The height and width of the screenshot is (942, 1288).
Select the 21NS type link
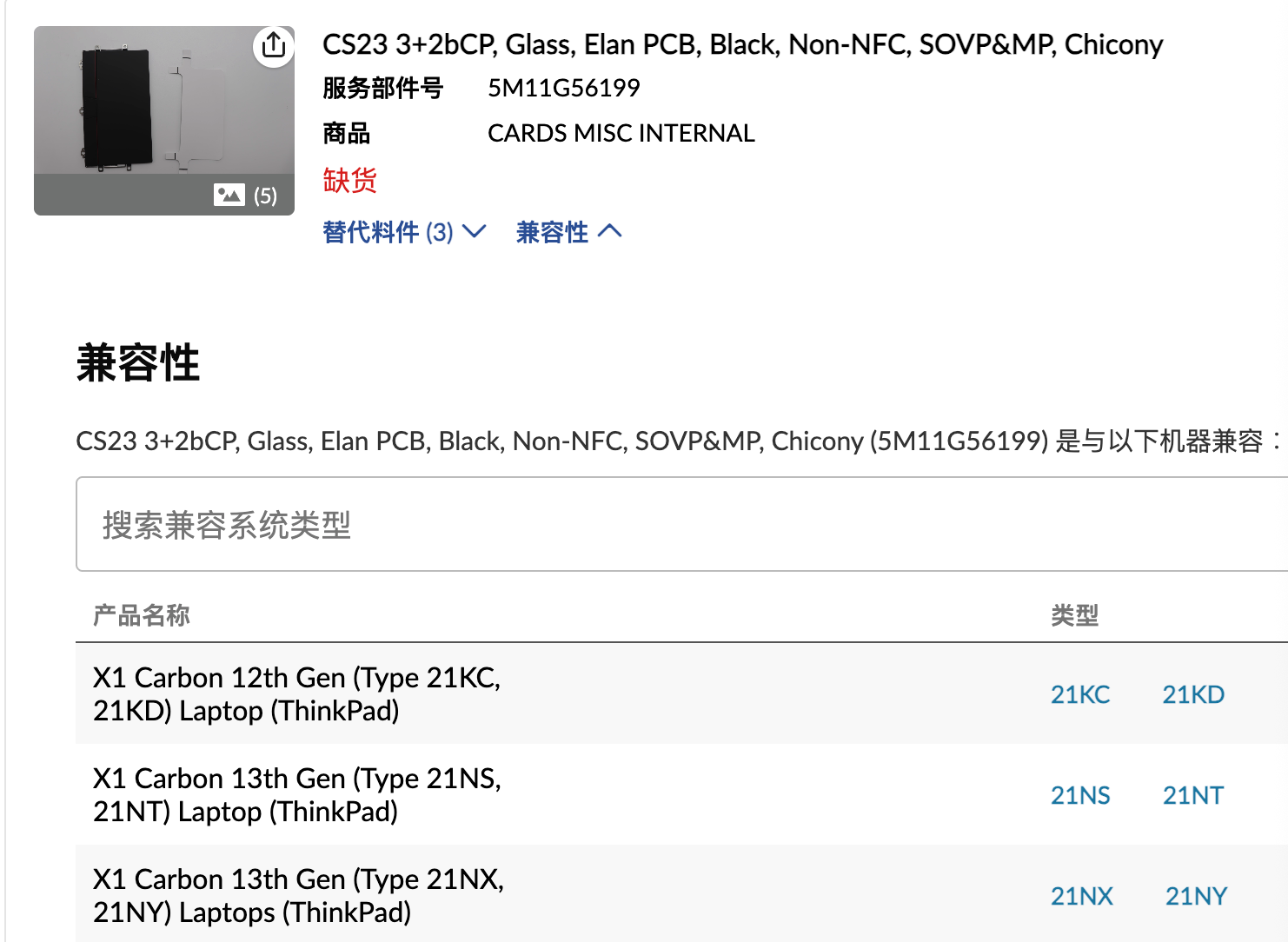click(x=1080, y=795)
